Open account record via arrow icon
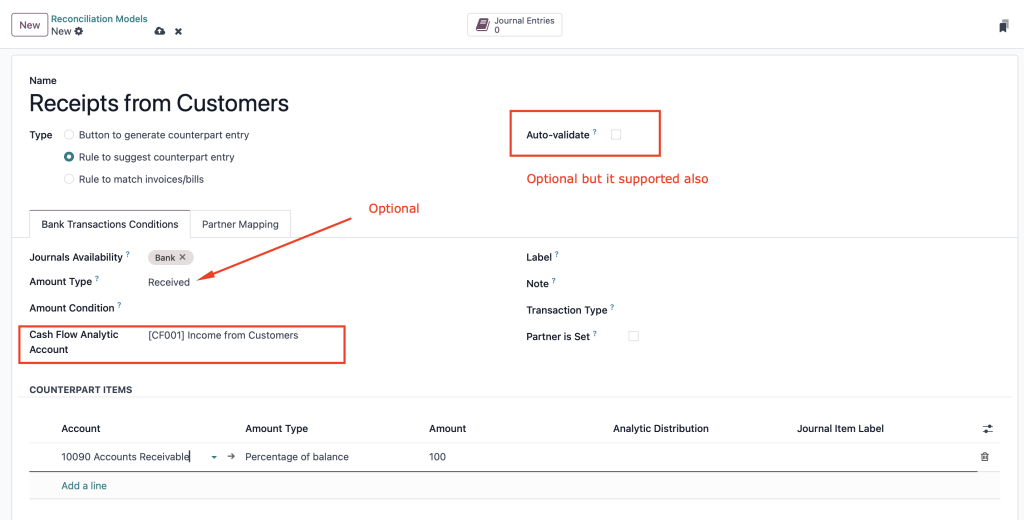Image resolution: width=1024 pixels, height=520 pixels. point(231,457)
